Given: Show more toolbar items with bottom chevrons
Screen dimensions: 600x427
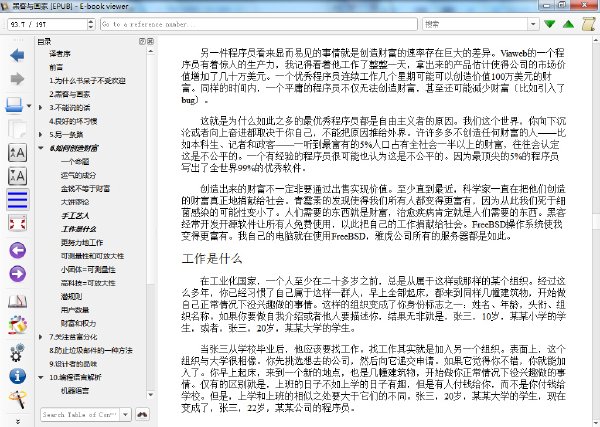Looking at the screenshot, I should coord(17,421).
